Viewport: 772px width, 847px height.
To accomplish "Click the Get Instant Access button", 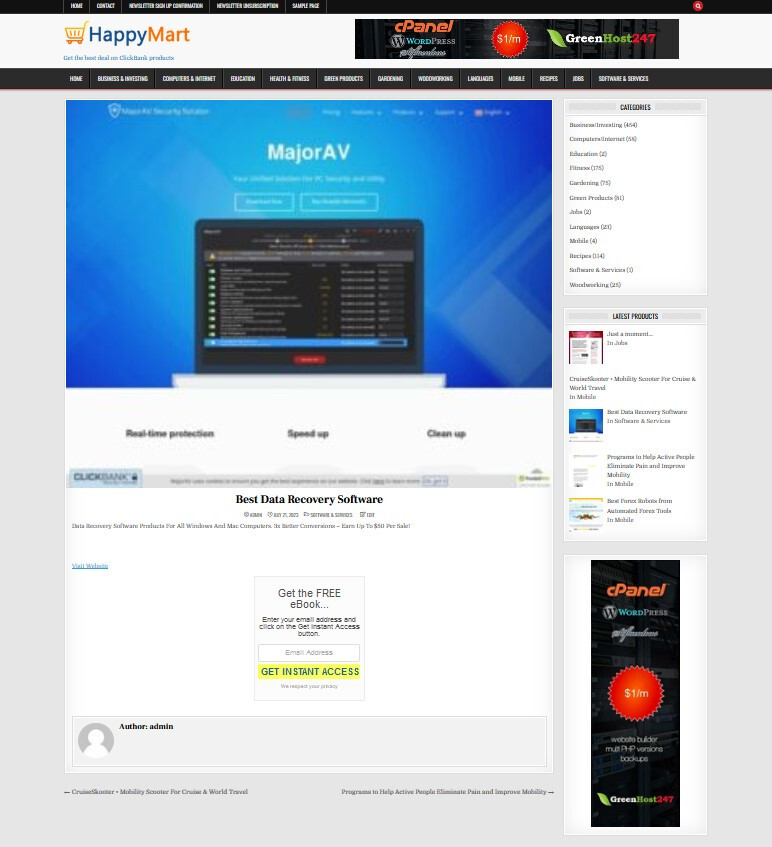I will click(x=309, y=671).
